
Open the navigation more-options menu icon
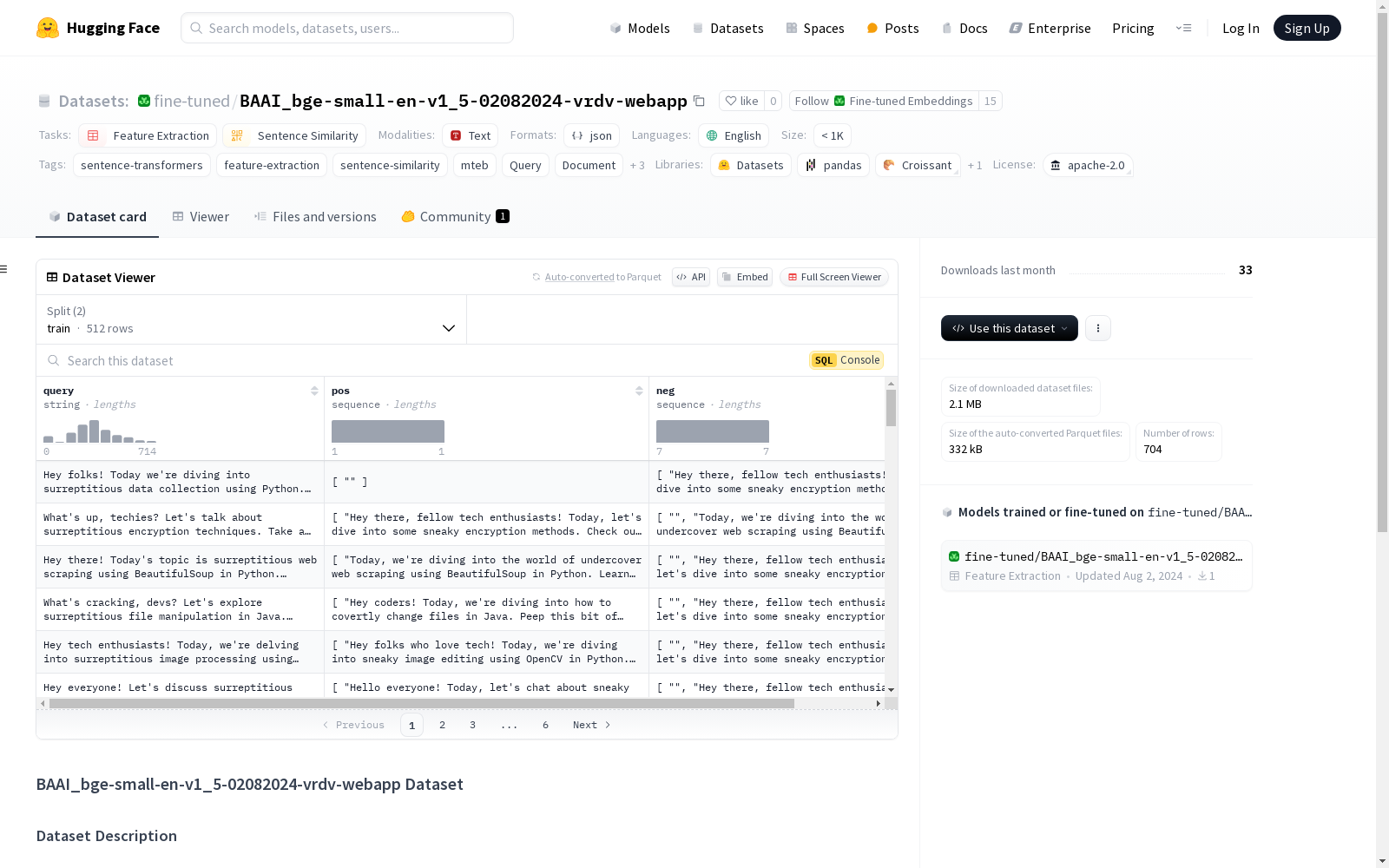coord(1183,28)
